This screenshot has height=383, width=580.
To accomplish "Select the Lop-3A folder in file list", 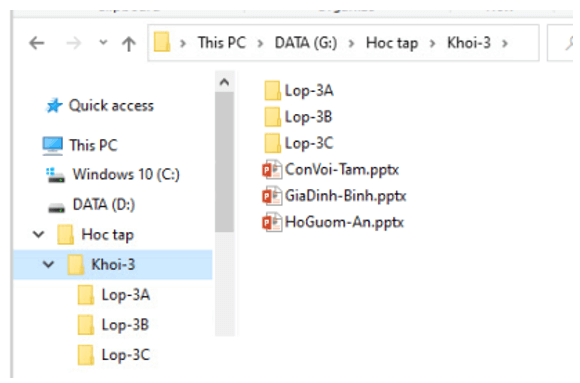I will (x=299, y=91).
